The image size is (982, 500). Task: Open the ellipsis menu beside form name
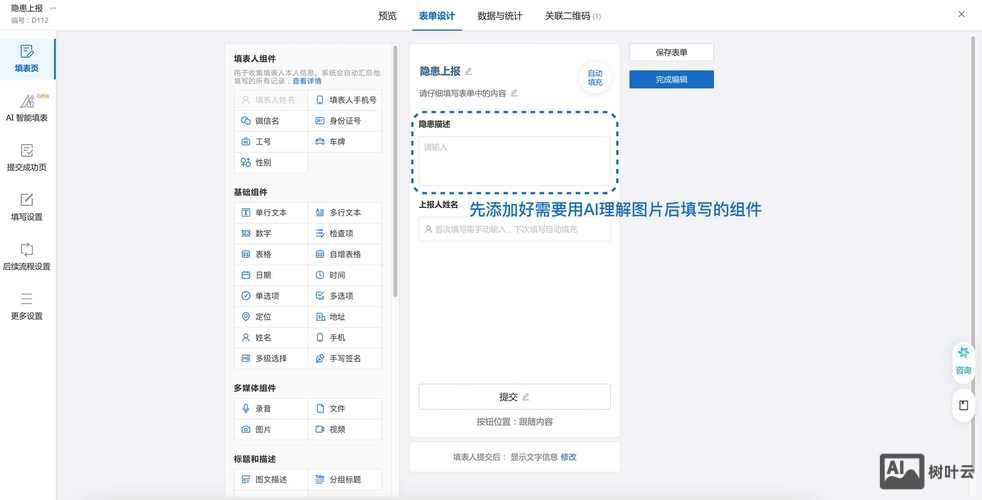tap(53, 8)
